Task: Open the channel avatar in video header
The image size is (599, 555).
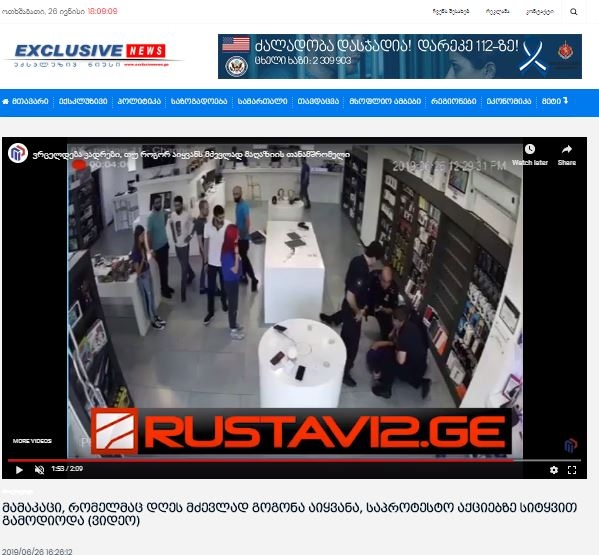Action: (x=18, y=153)
